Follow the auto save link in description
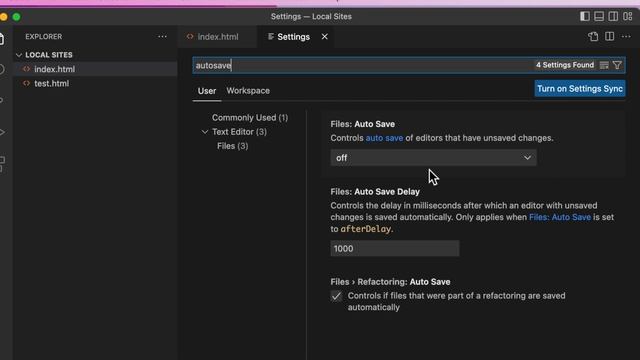Screen dimensions: 640x360 pos(384,138)
